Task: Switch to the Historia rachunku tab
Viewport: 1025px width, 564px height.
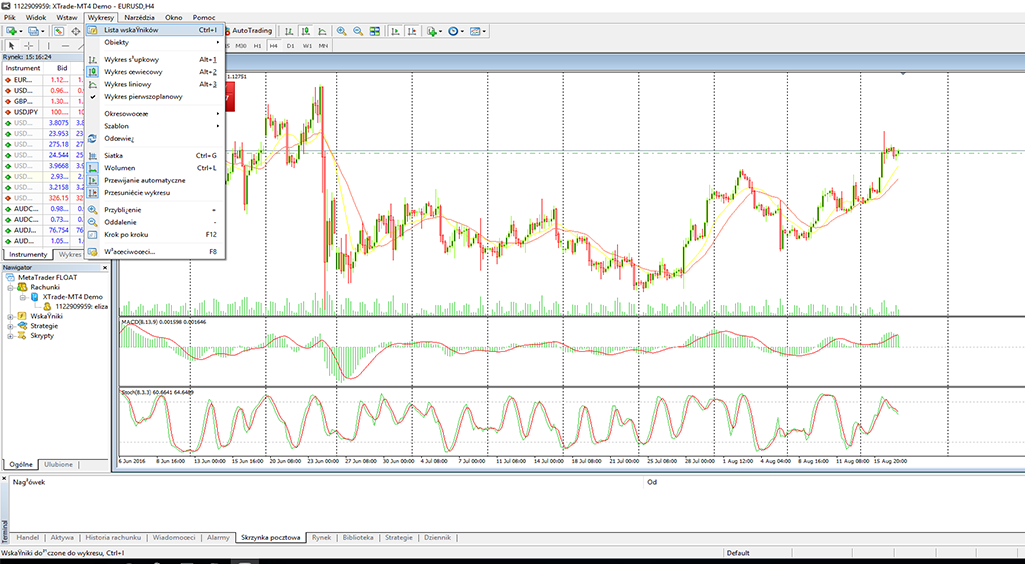Action: click(x=112, y=538)
